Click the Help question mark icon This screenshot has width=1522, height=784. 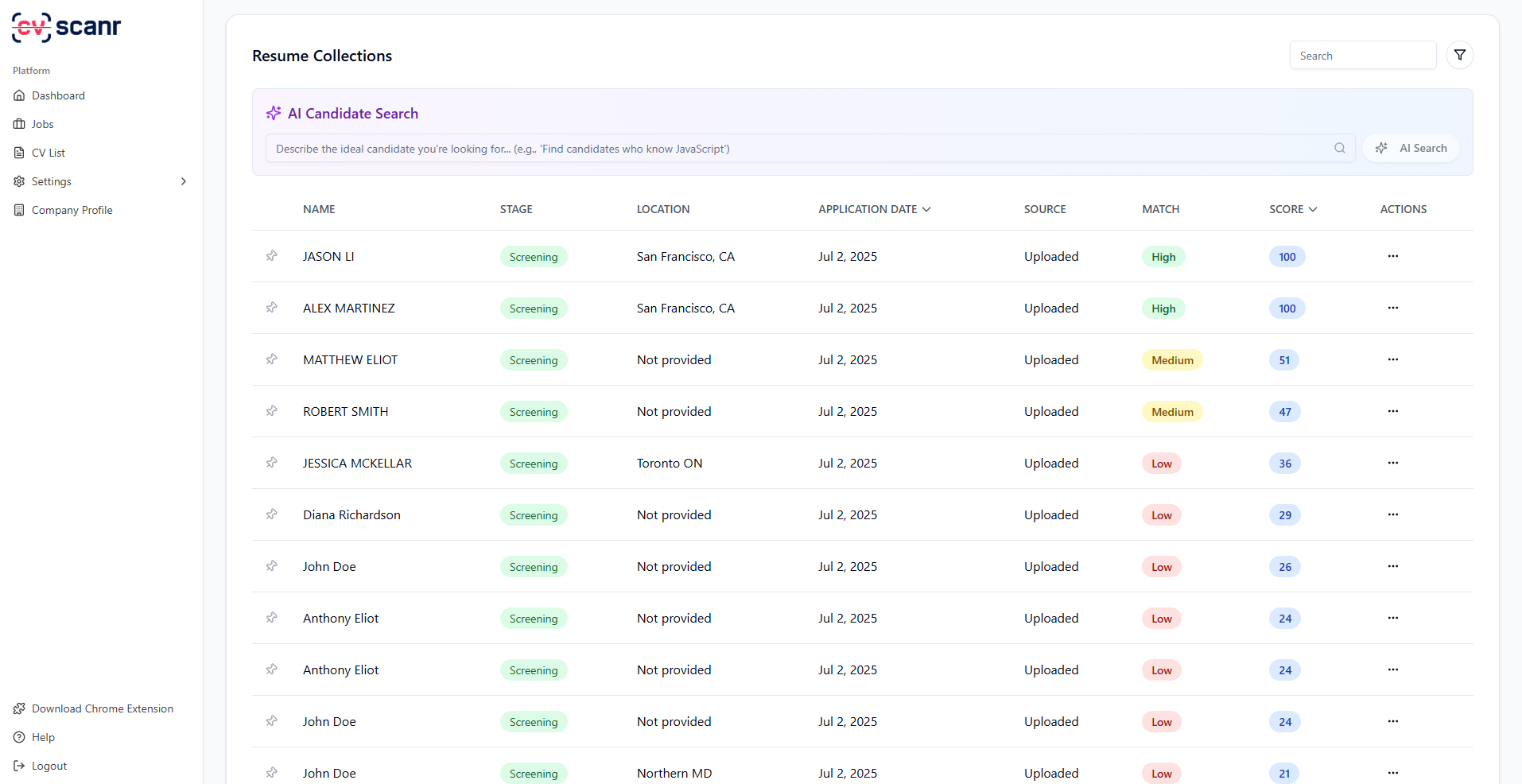[19, 737]
